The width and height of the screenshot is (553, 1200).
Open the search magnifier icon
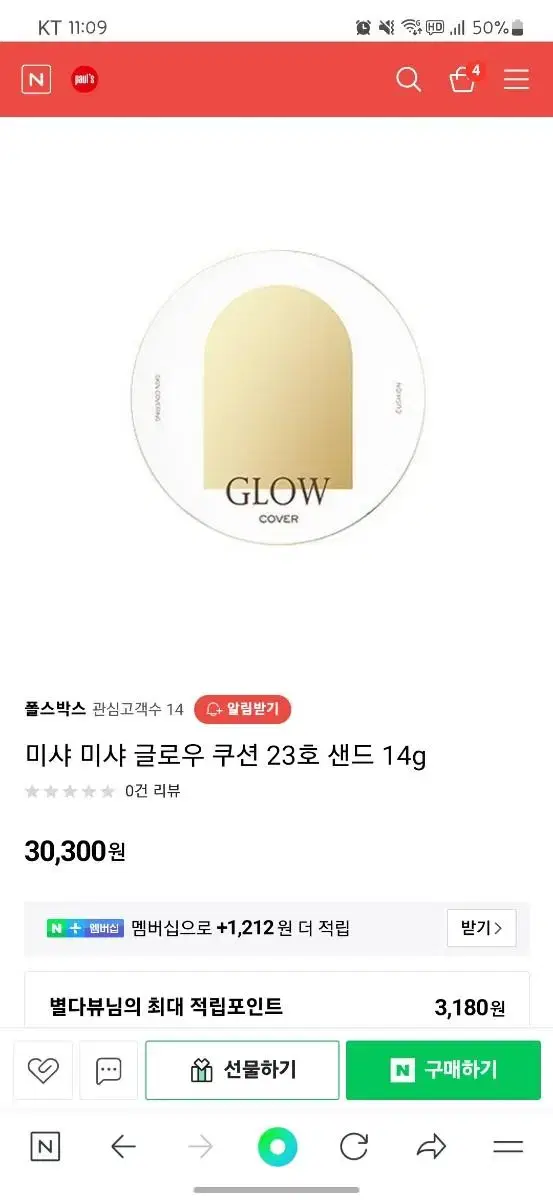(408, 80)
